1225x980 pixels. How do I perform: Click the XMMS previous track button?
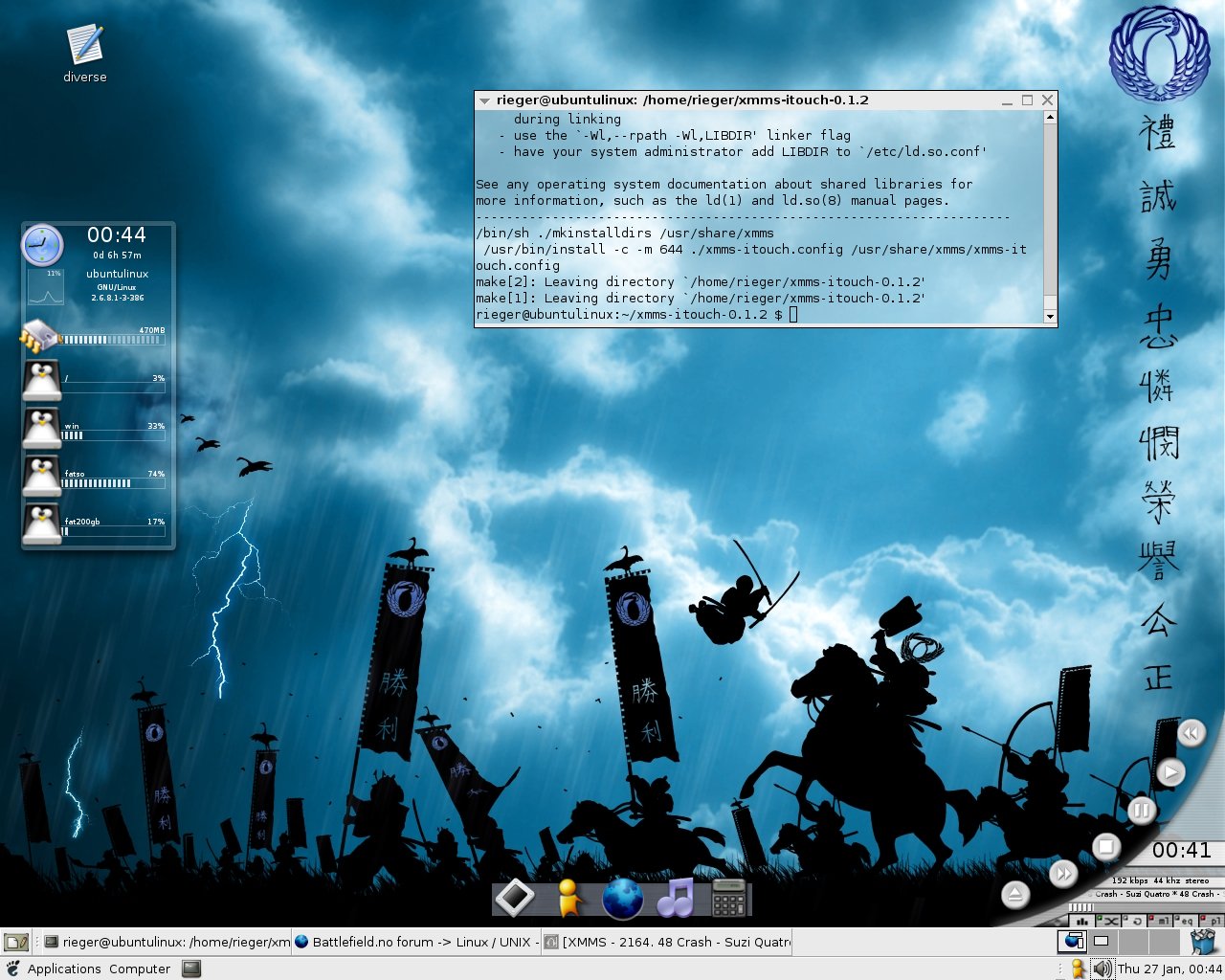[x=1191, y=733]
